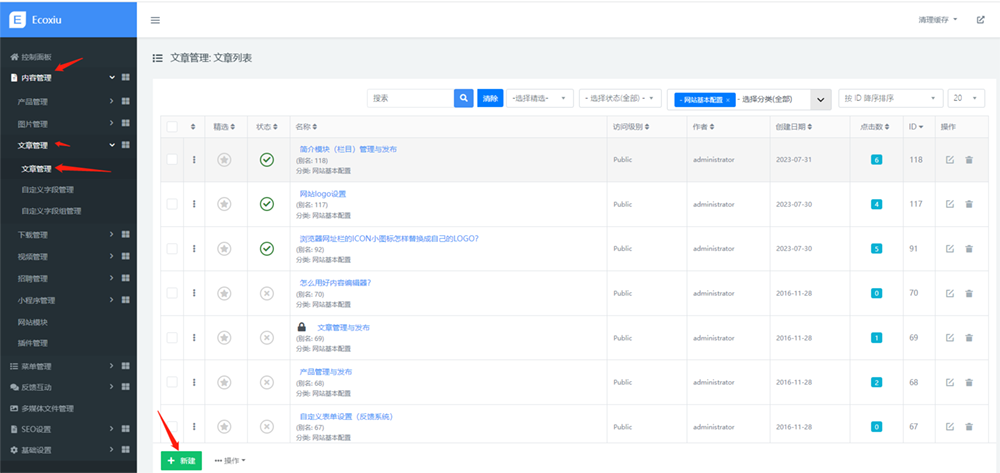Viewport: 1000px width, 473px height.
Task: Open the 选择精选 filter dropdown
Action: 541,98
